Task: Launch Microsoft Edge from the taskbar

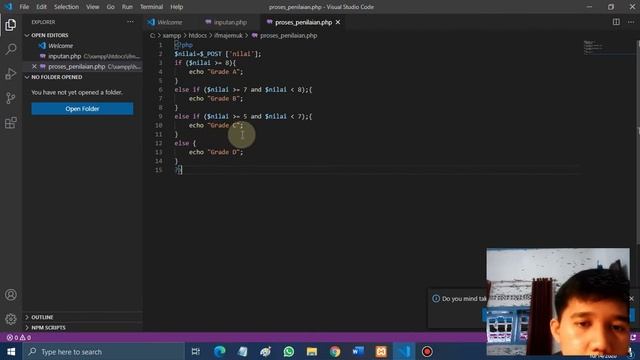Action: coord(220,351)
